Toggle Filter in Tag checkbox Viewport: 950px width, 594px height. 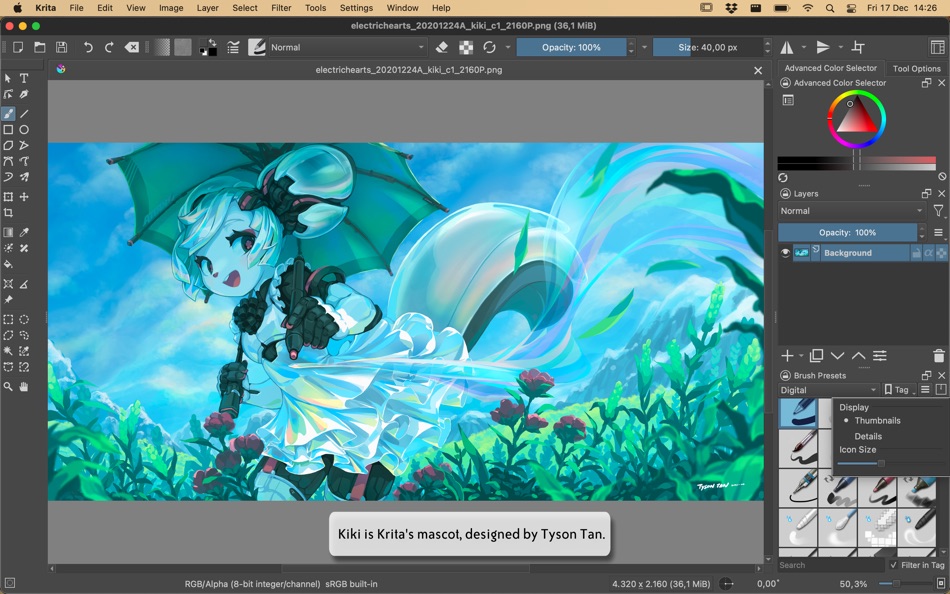(894, 565)
